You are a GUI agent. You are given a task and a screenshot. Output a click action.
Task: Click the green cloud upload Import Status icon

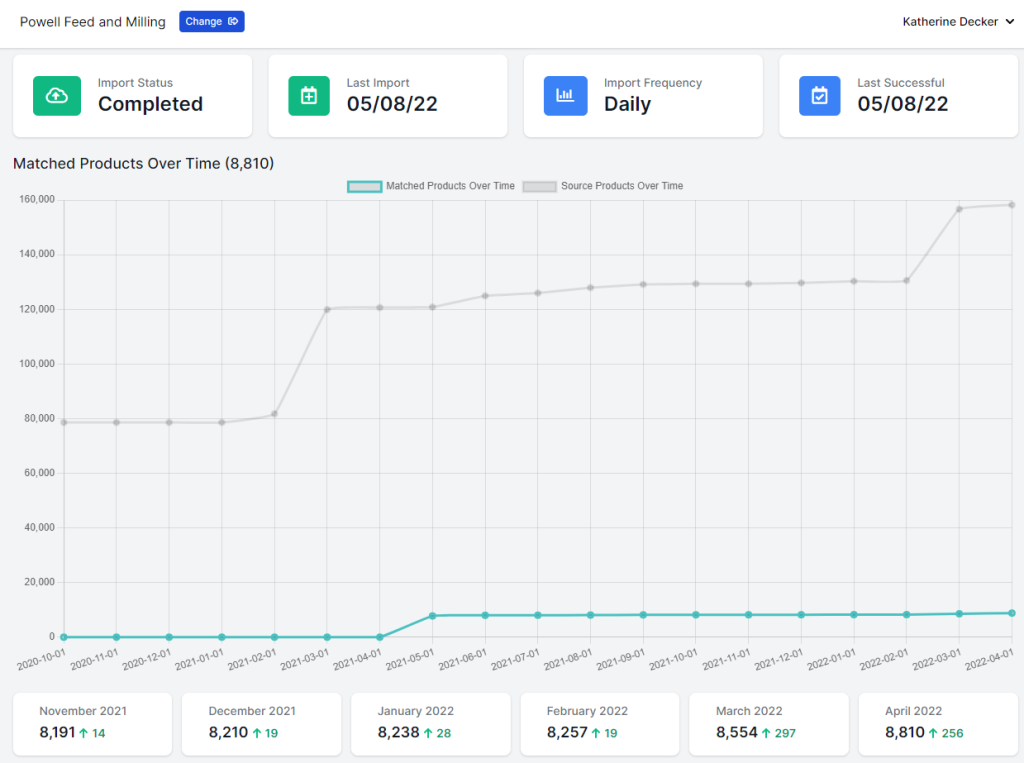[57, 96]
